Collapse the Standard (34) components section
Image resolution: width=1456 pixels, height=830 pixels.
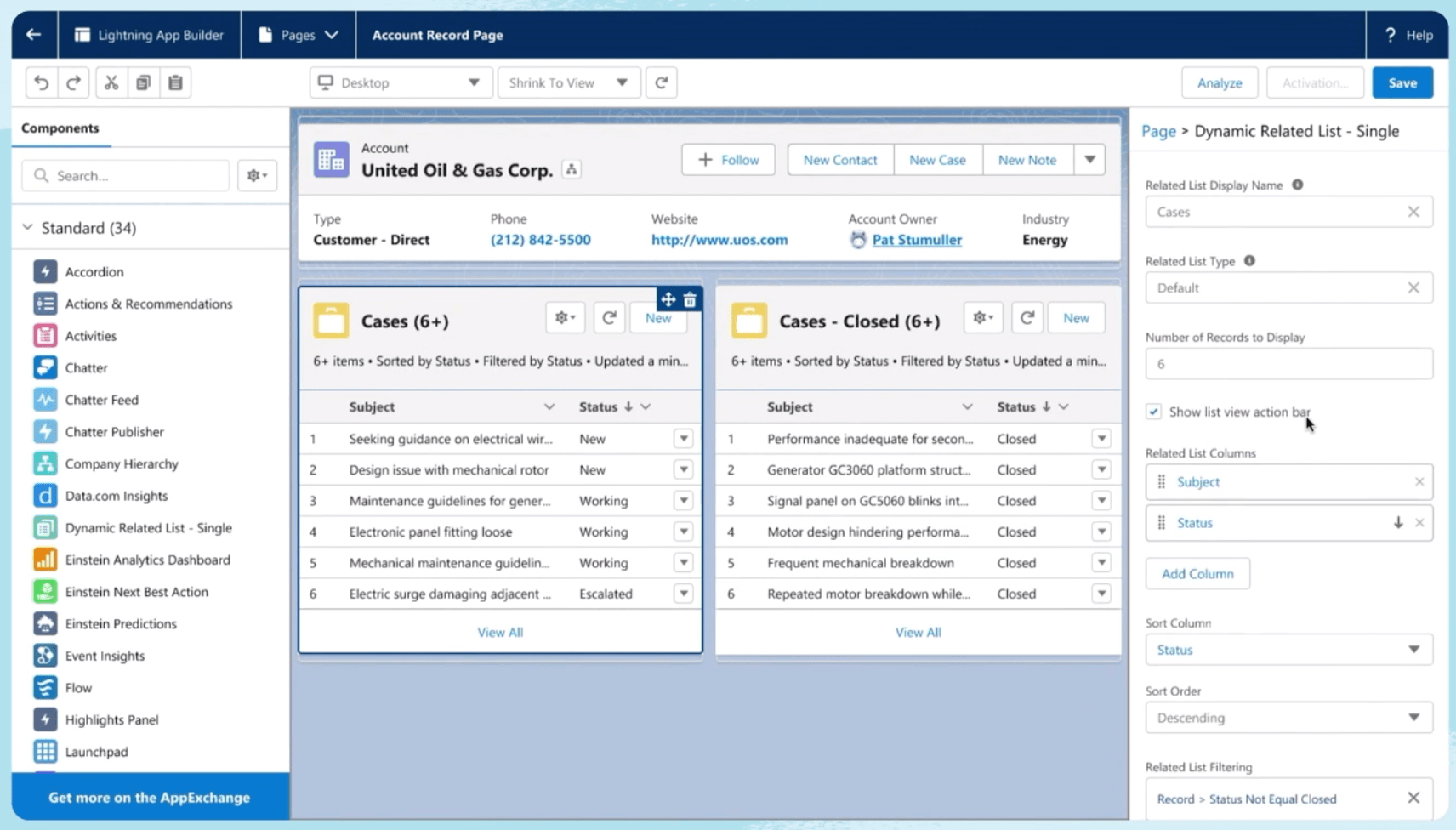point(27,227)
